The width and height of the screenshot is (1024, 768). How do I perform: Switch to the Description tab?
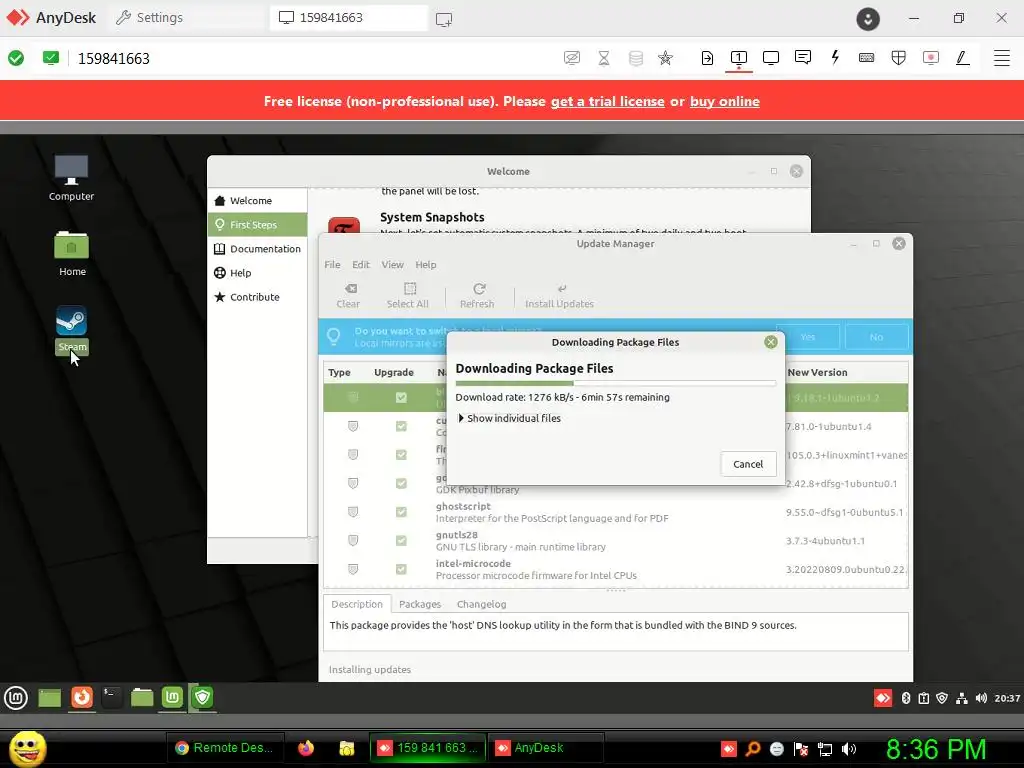[357, 604]
